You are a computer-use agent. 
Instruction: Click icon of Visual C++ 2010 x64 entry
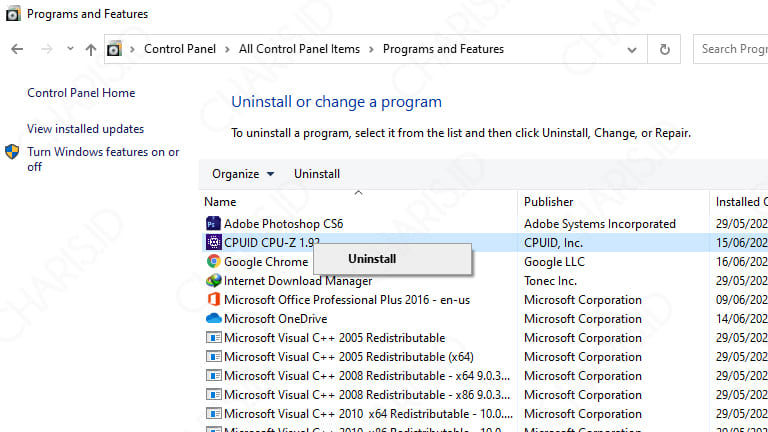coord(213,414)
